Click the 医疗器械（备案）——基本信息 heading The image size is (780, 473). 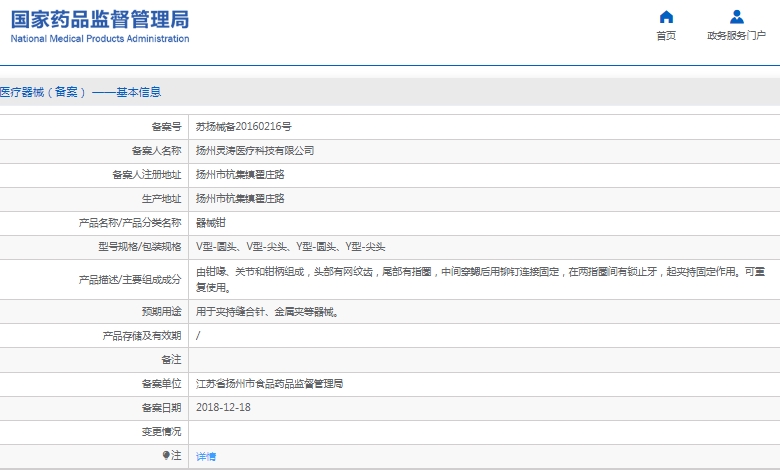point(81,92)
